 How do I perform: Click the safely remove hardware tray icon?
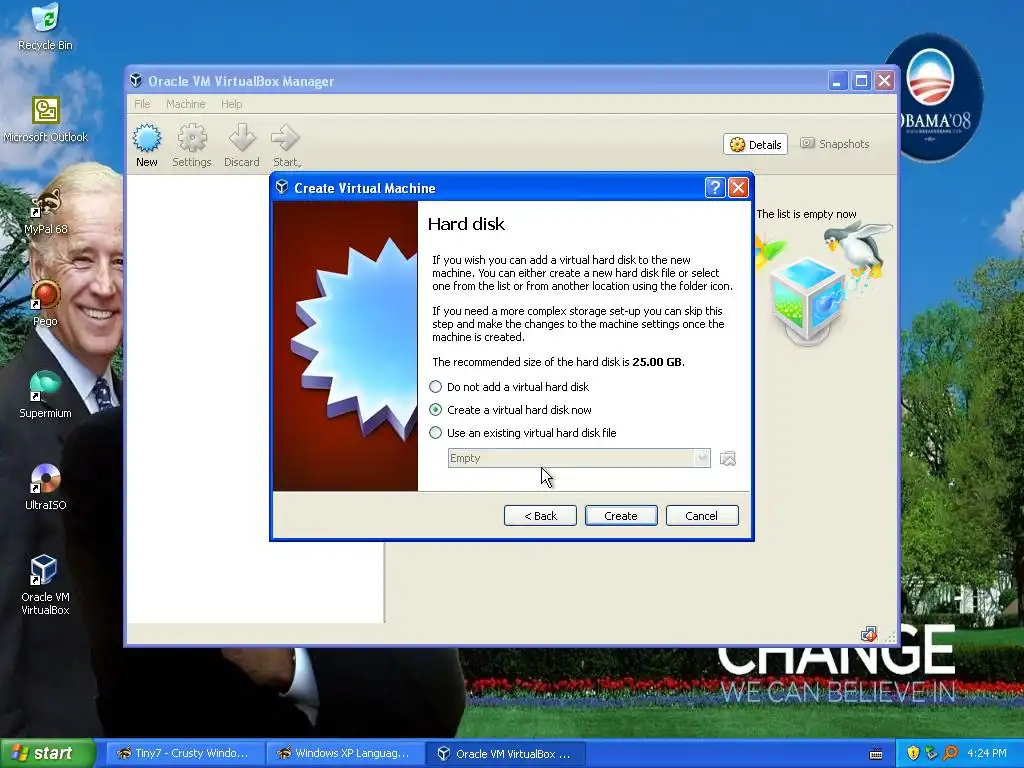[x=931, y=753]
